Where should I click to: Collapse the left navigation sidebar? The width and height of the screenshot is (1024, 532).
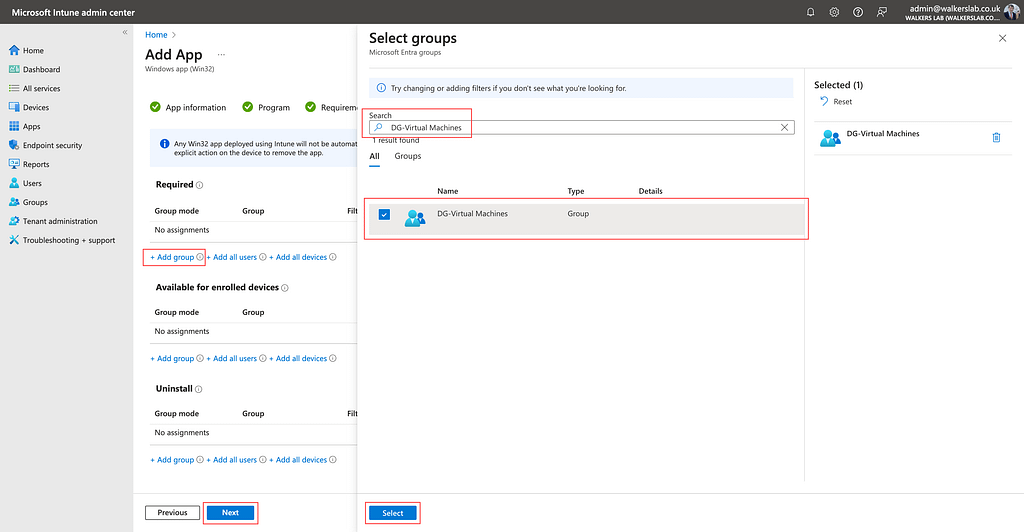(125, 33)
